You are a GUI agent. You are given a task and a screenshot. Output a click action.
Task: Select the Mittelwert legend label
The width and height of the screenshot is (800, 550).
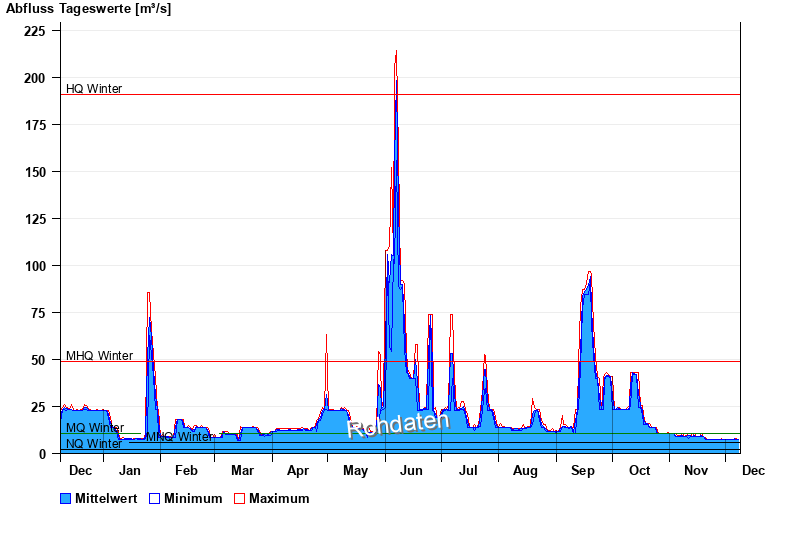click(106, 499)
